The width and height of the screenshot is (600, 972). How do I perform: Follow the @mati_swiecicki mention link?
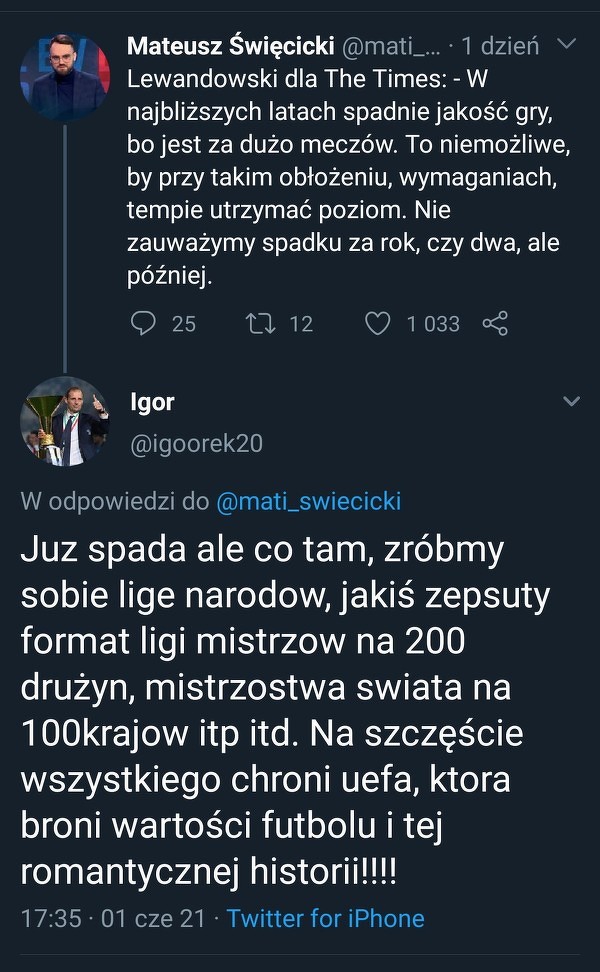[308, 501]
